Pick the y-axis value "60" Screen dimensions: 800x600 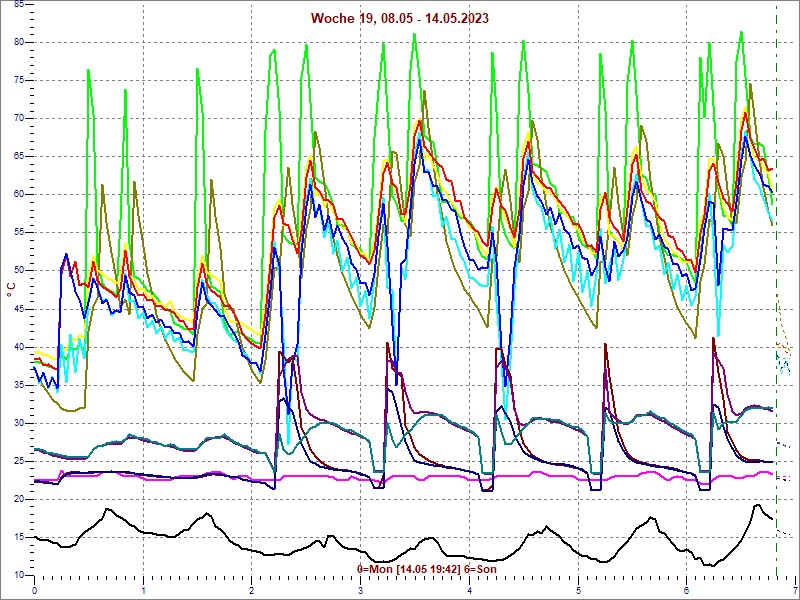(18, 194)
